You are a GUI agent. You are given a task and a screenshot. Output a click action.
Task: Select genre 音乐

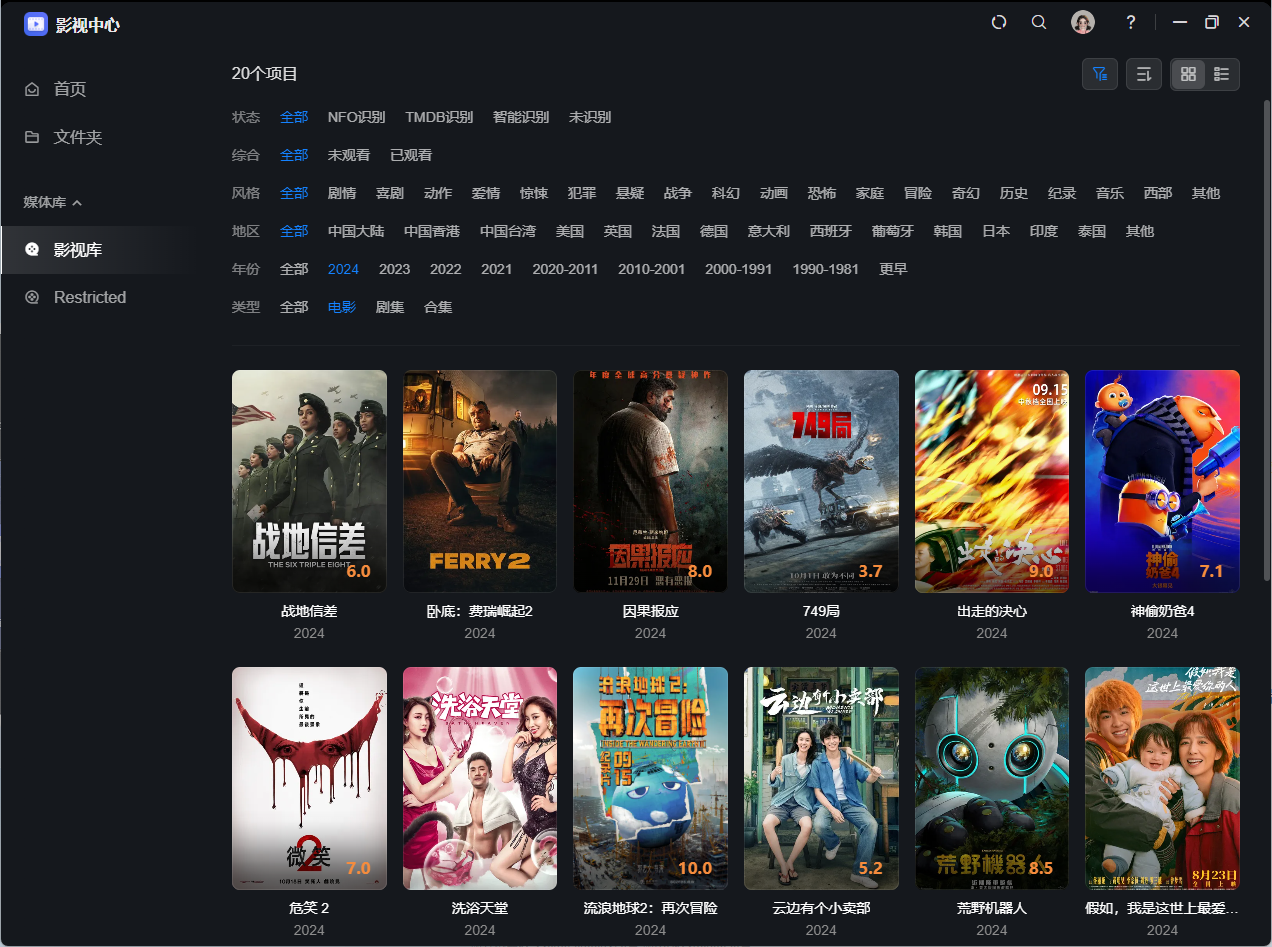[x=1110, y=193]
